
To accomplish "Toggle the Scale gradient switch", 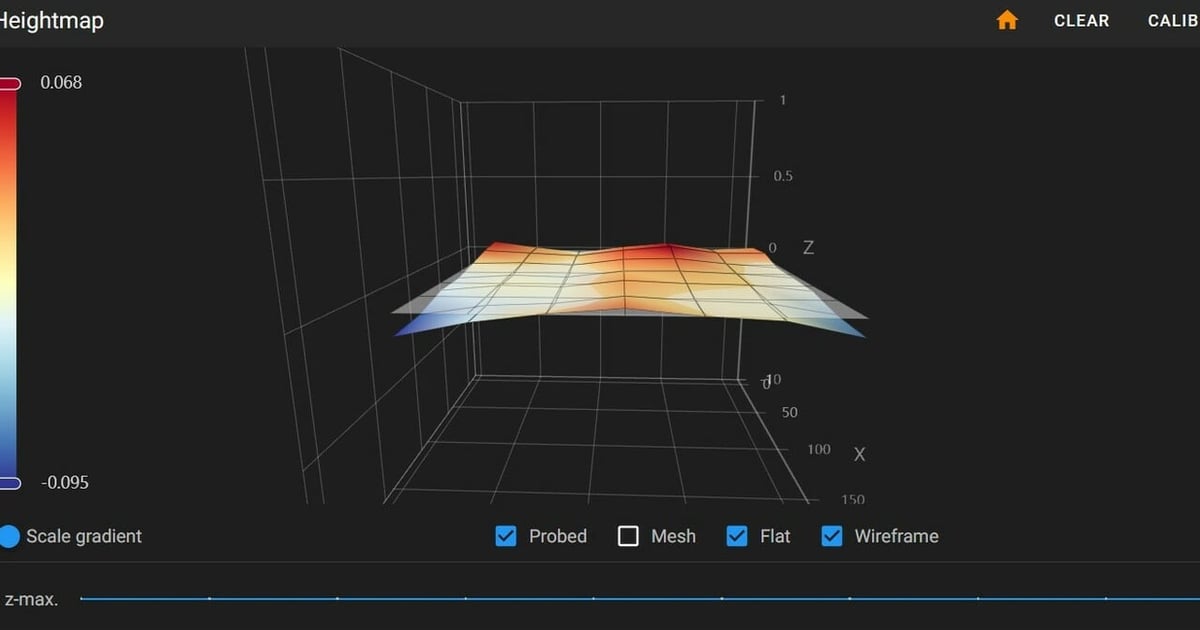I will pyautogui.click(x=10, y=536).
